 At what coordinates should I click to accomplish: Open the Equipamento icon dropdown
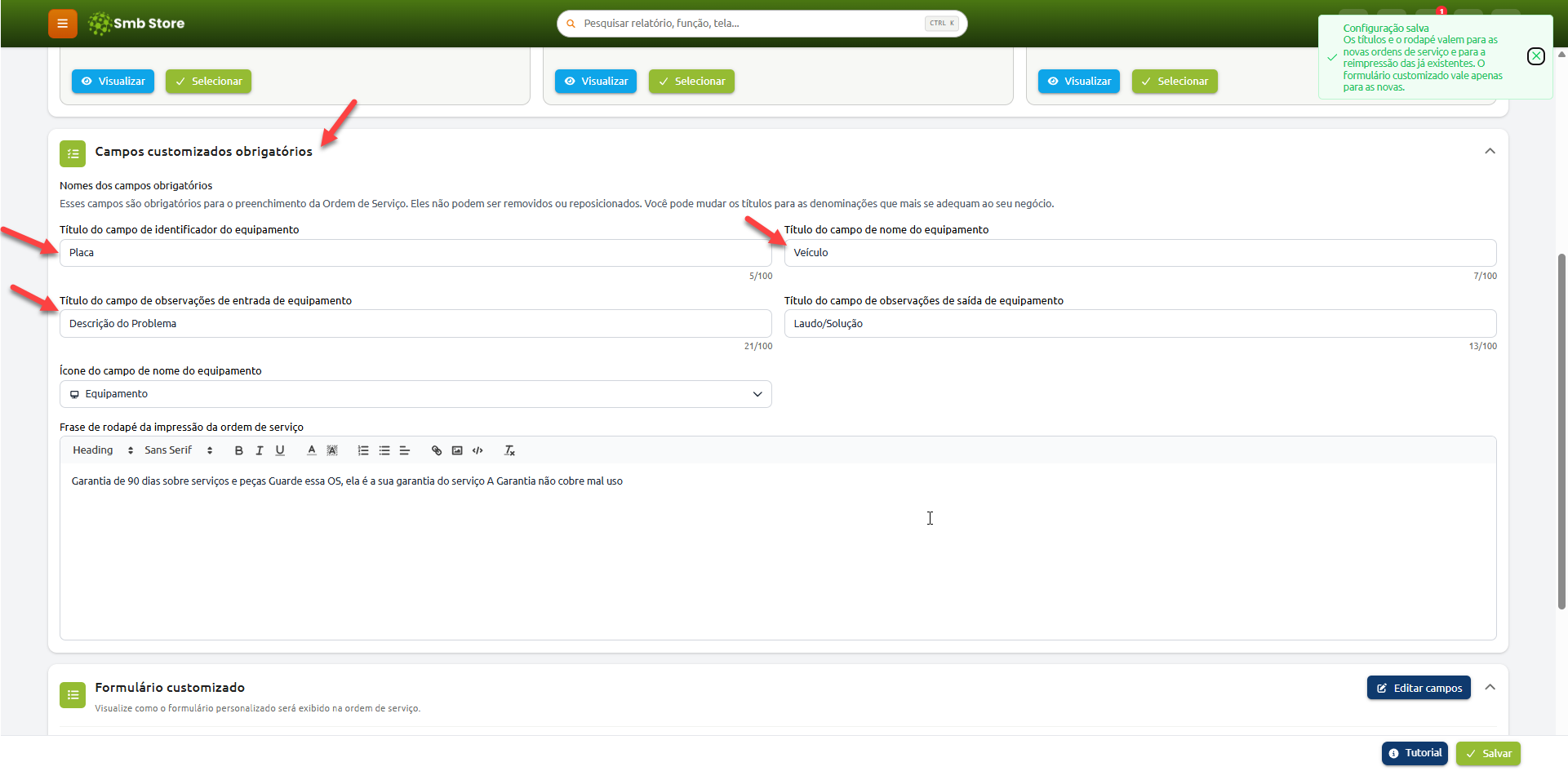pyautogui.click(x=415, y=394)
